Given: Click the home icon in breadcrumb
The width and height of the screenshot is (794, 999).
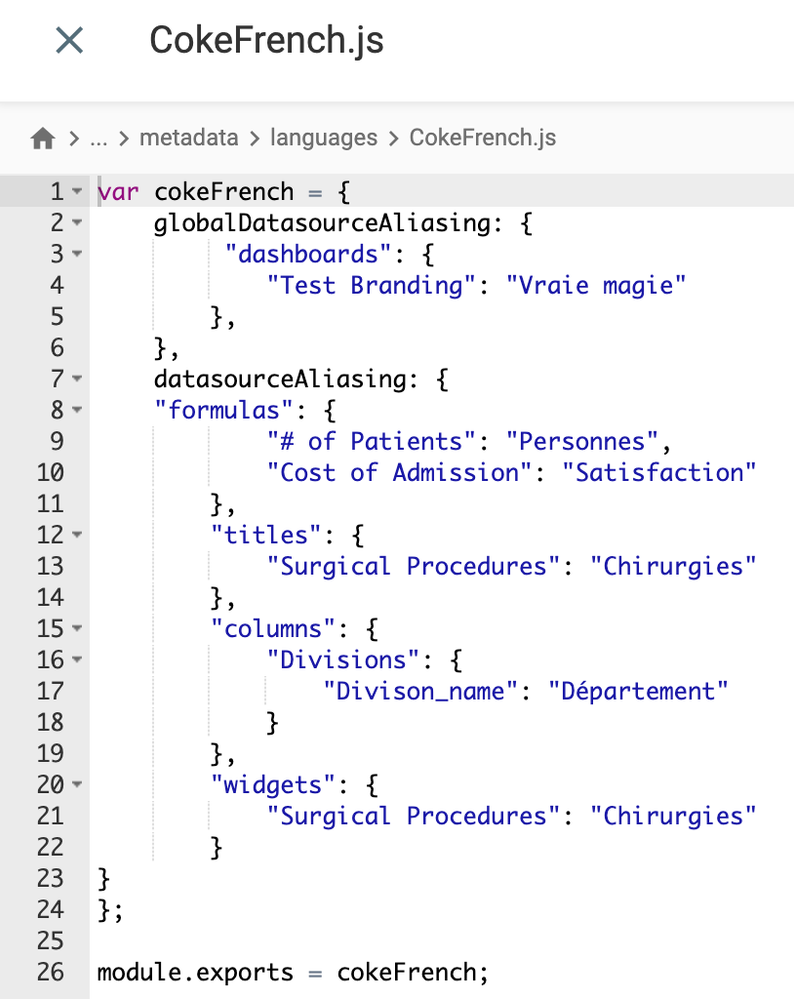Looking at the screenshot, I should click(42, 138).
